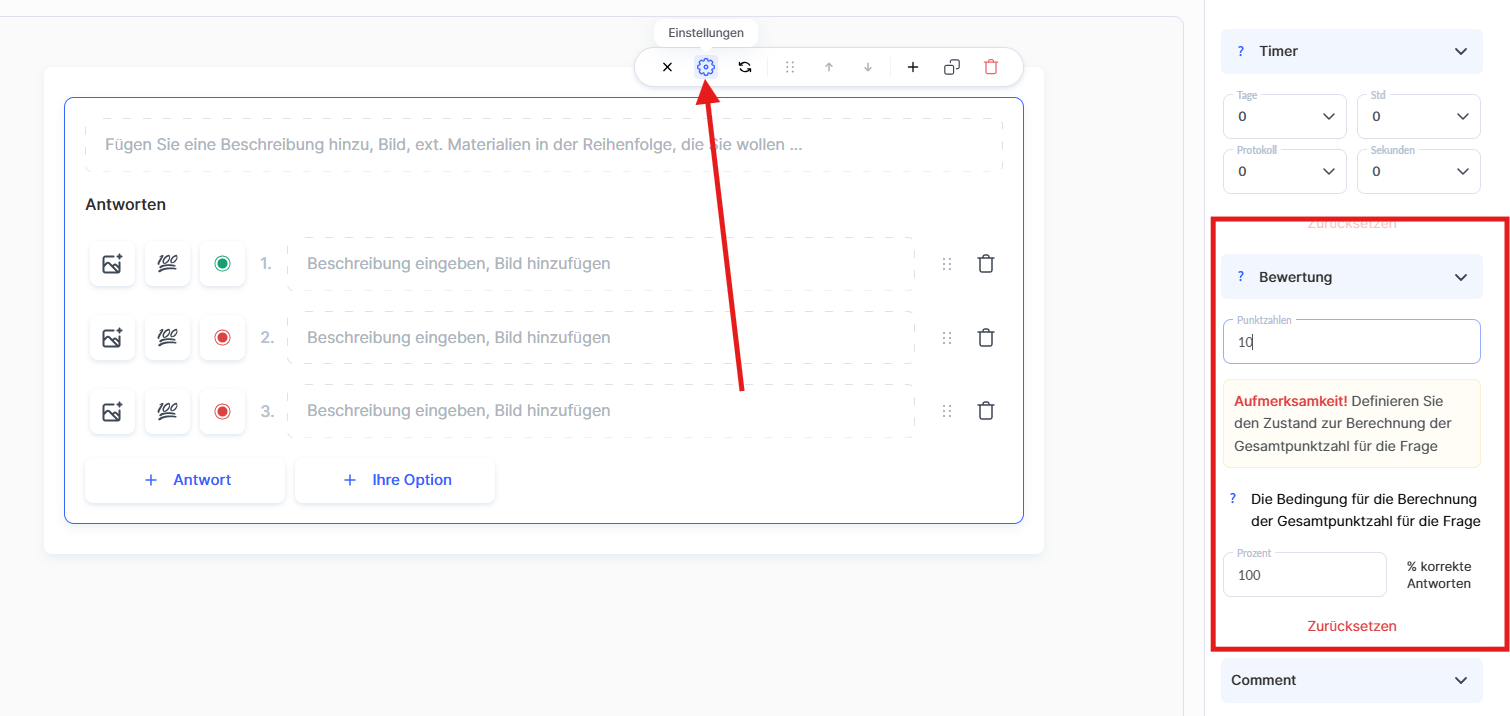Duplicate question with the copy icon
Viewport: 1510px width, 716px height.
tap(952, 67)
